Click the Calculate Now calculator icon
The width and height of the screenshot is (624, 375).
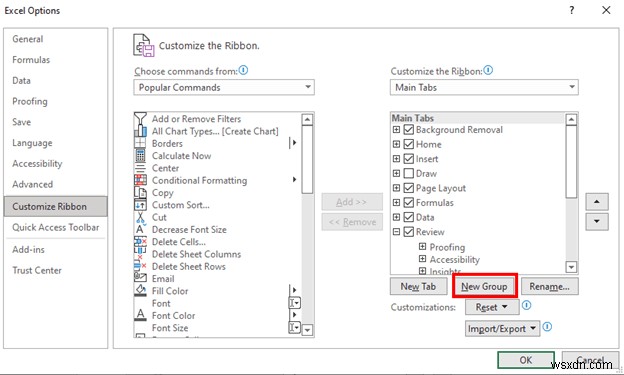(140, 156)
